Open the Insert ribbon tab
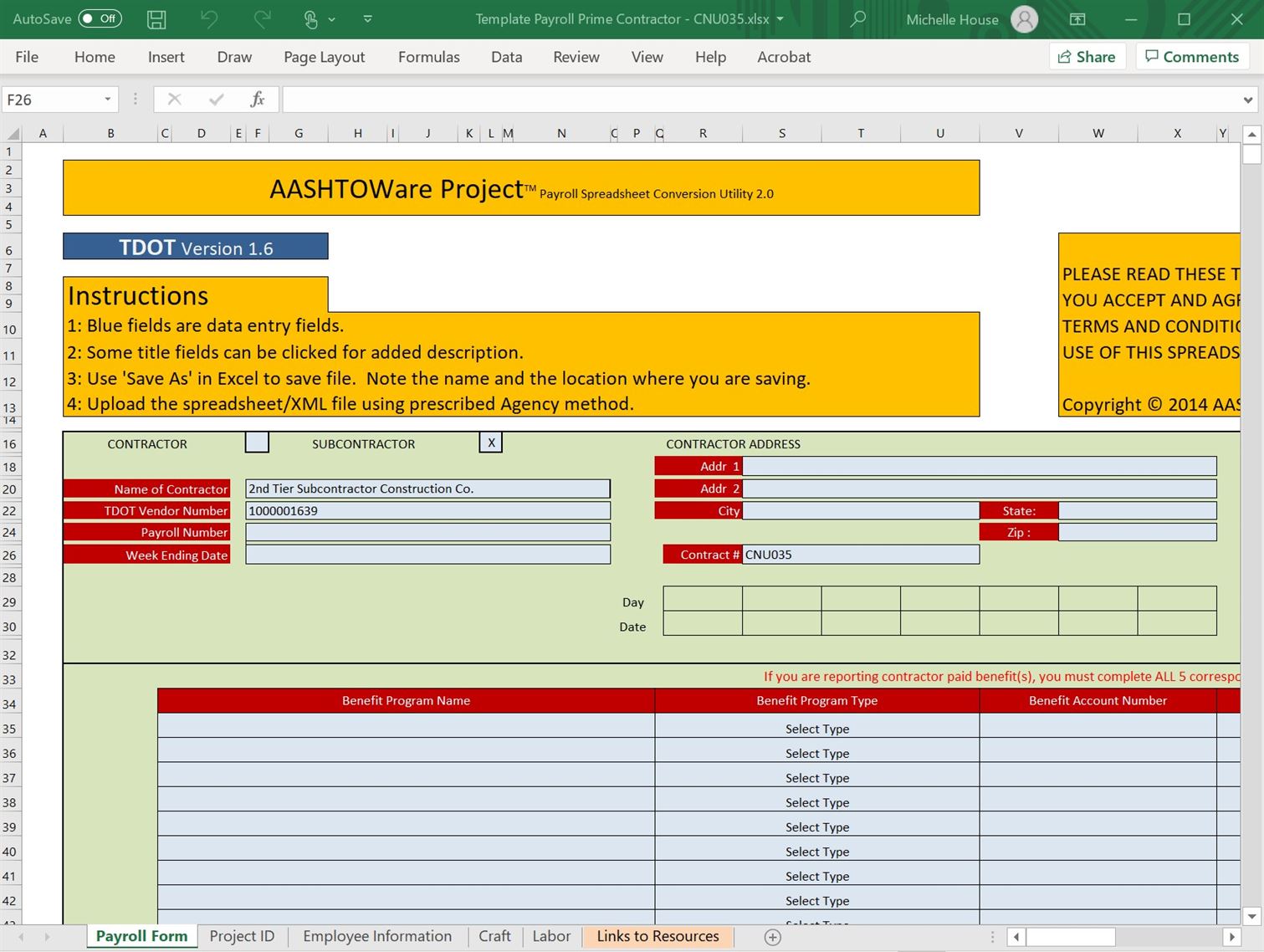The width and height of the screenshot is (1264, 952). coord(166,57)
